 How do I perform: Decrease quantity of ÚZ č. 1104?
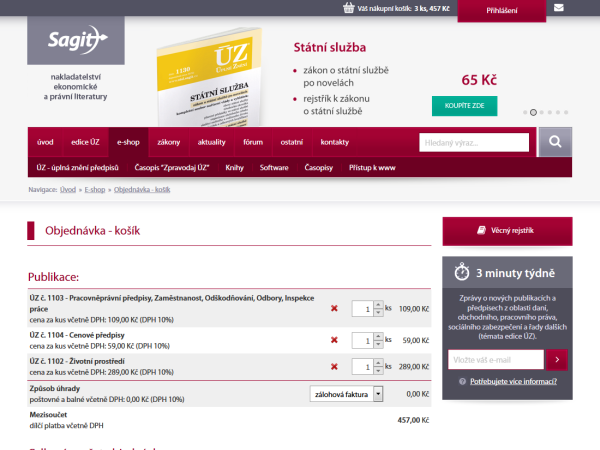point(378,344)
